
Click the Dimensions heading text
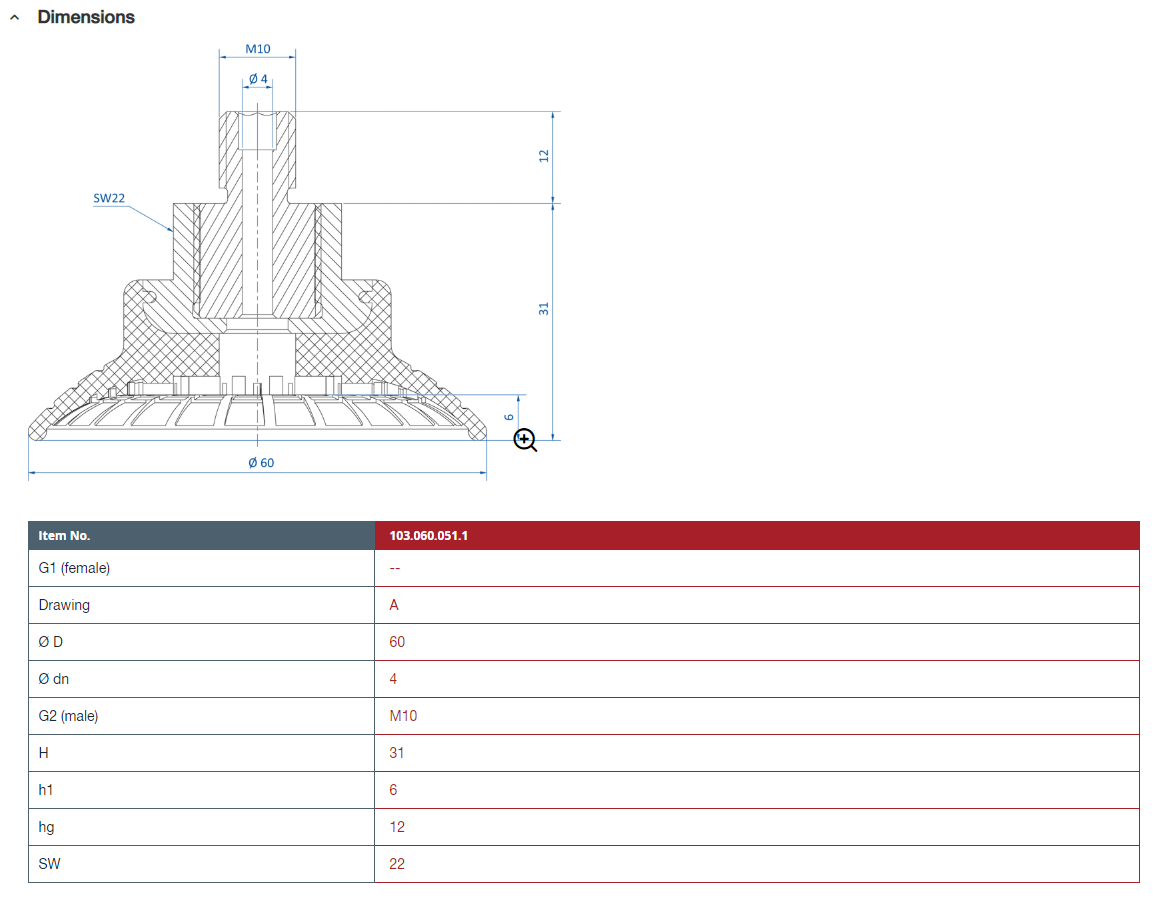pos(86,17)
